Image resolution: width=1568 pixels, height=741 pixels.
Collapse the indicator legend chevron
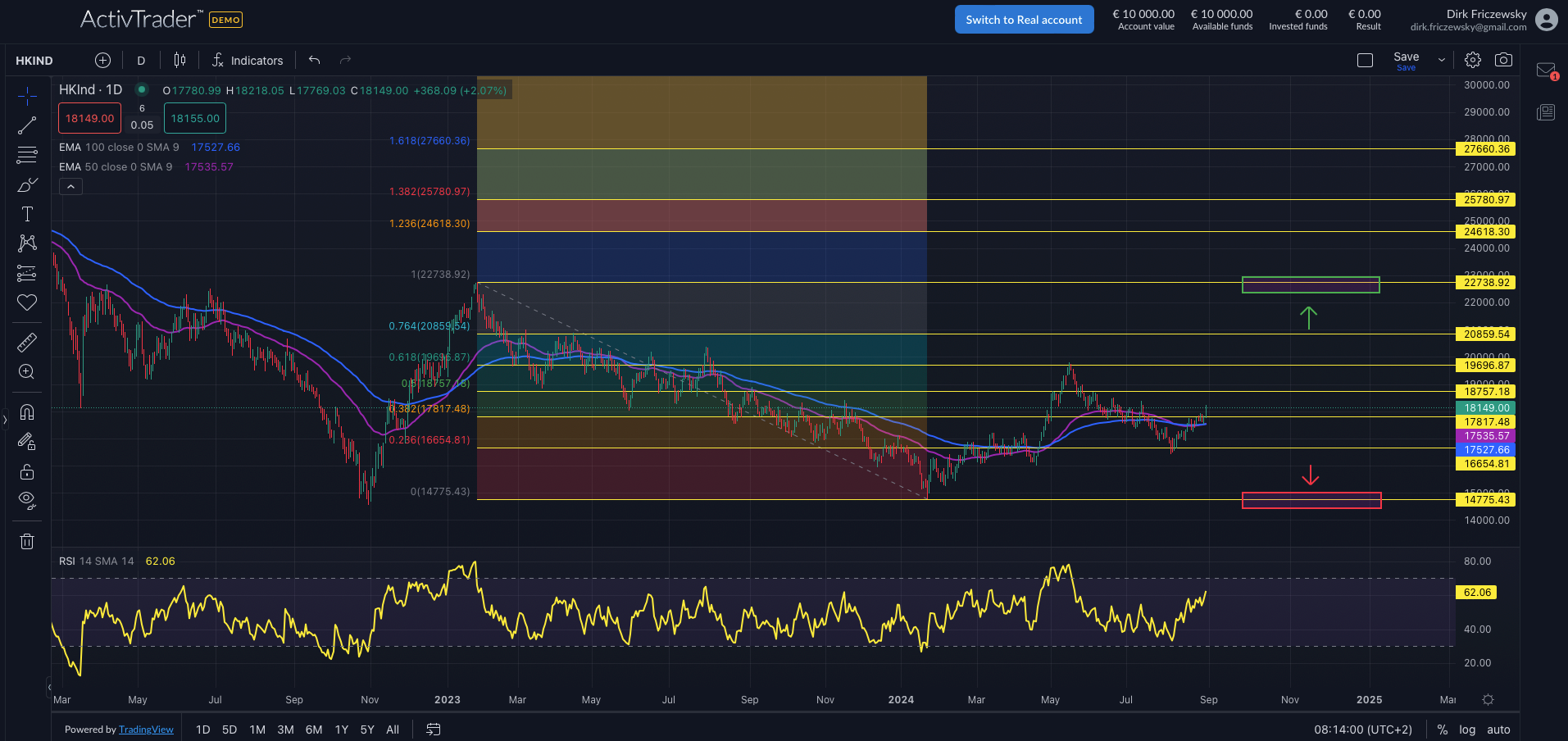(70, 187)
